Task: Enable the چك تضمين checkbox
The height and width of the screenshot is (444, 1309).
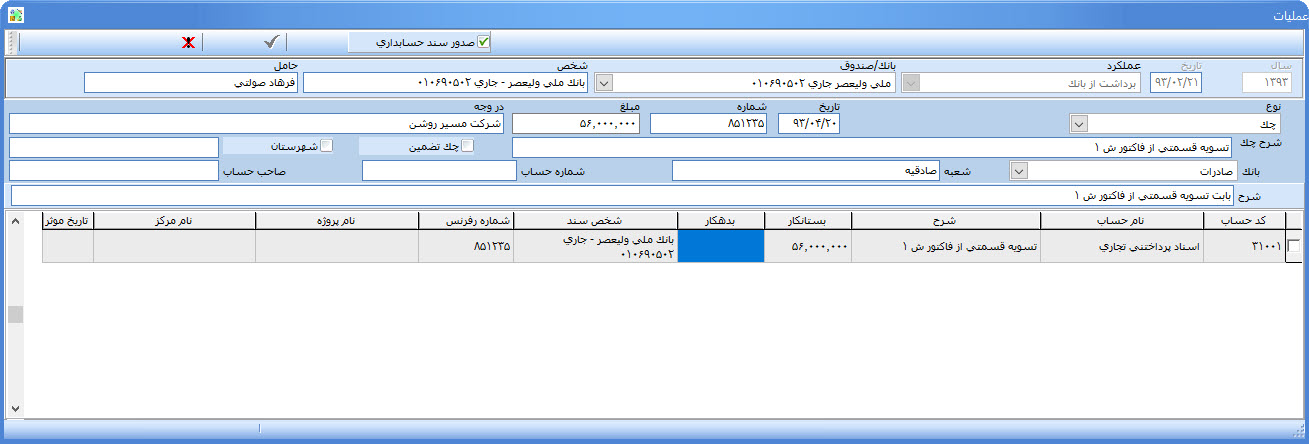Action: tap(467, 146)
